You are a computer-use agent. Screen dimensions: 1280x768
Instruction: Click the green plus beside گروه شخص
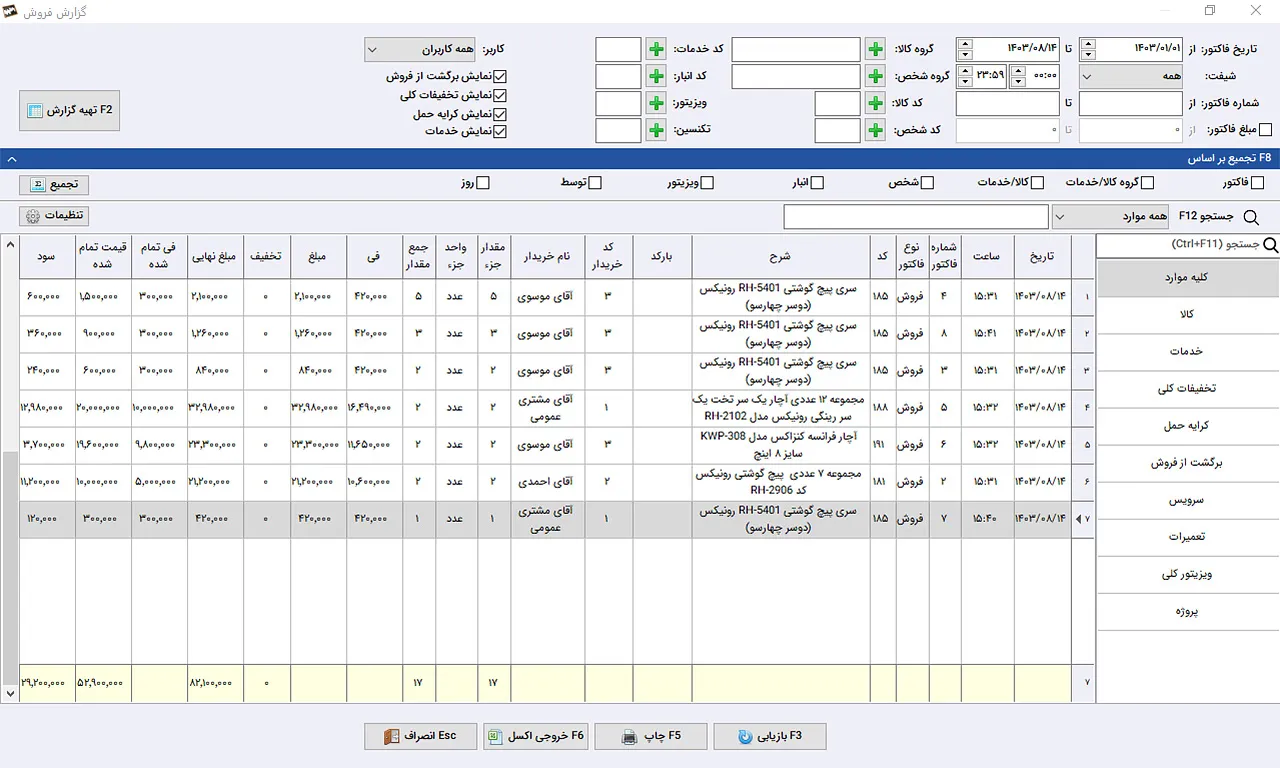(x=875, y=76)
